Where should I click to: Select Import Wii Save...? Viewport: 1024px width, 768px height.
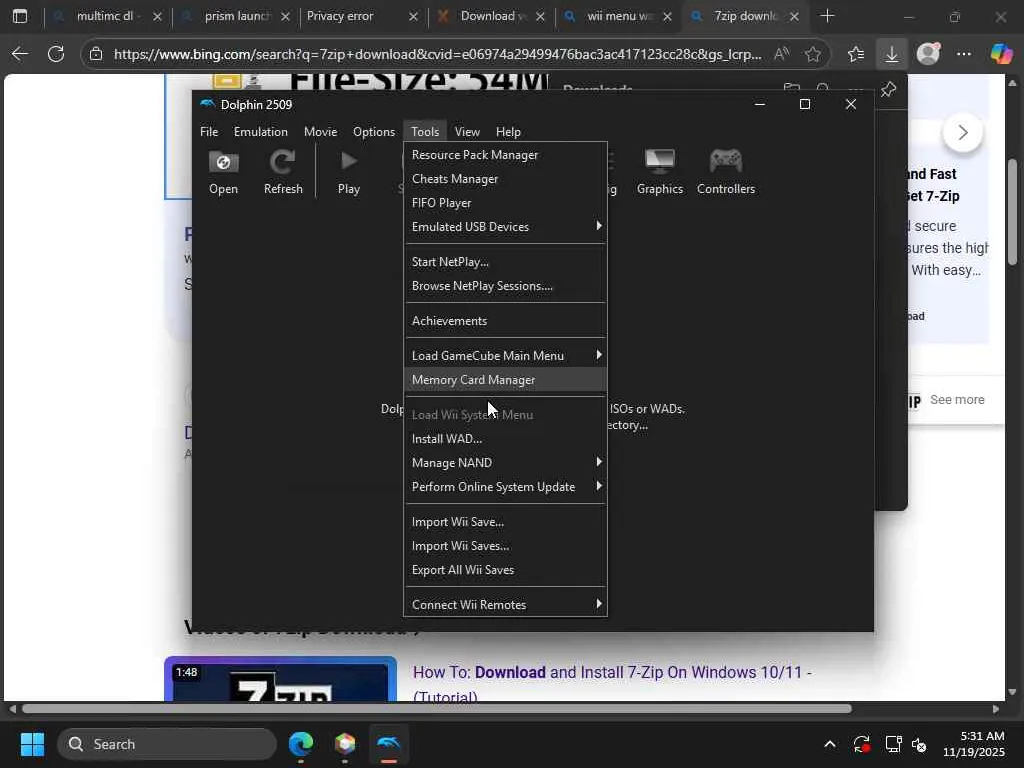(x=505, y=522)
